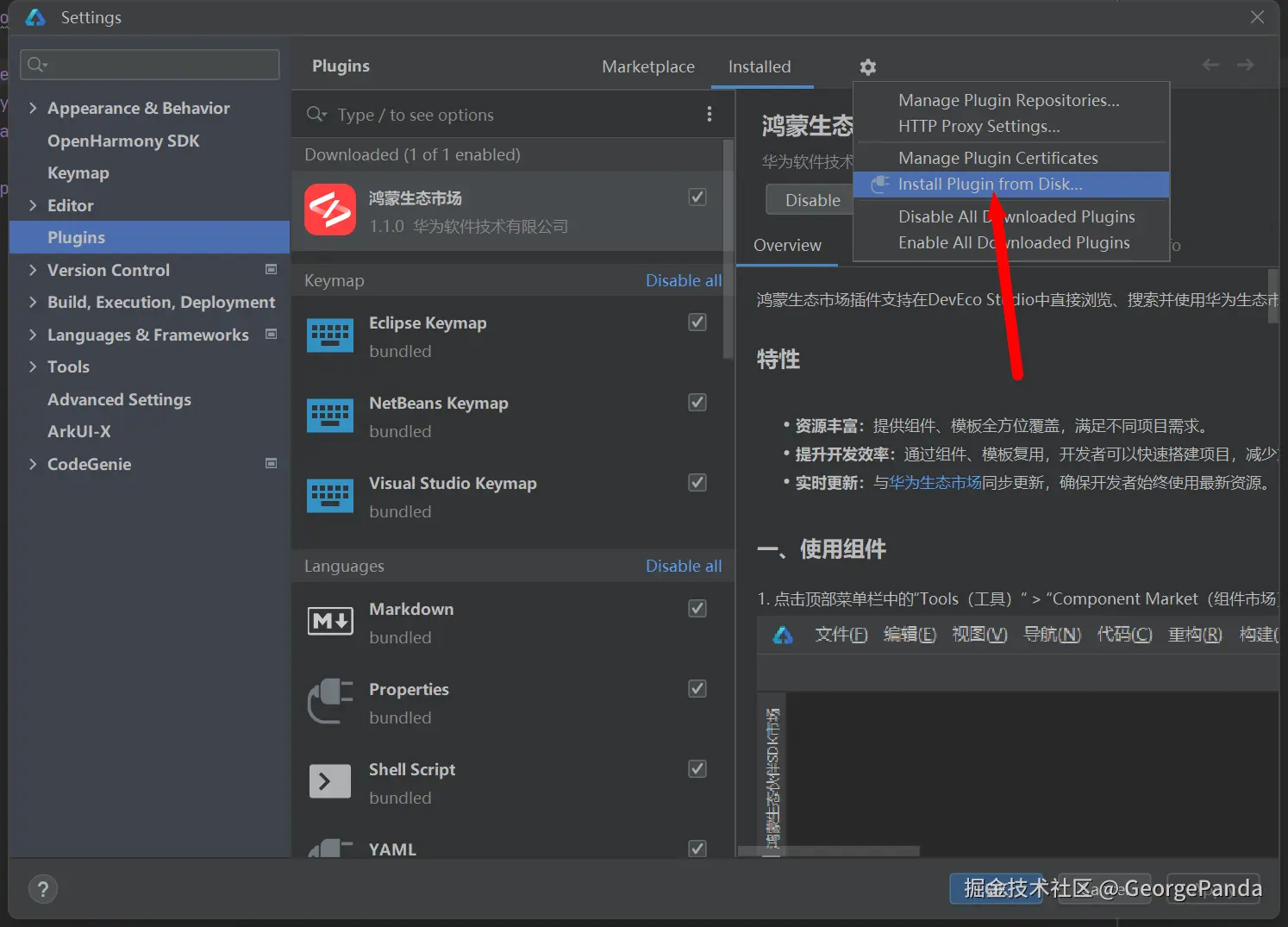
Task: Click the search magnifier in plugin filter
Action: click(316, 114)
